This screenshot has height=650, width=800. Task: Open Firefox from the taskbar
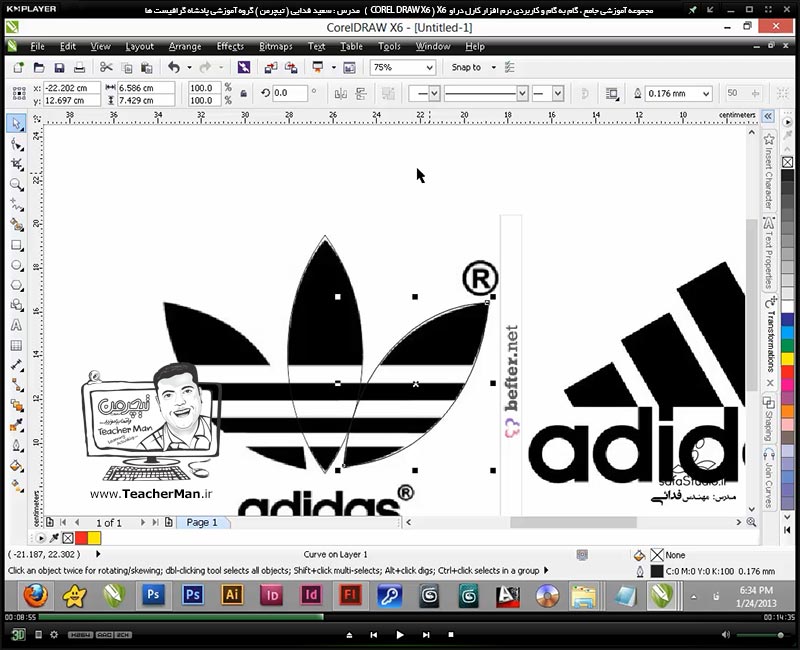(x=35, y=595)
